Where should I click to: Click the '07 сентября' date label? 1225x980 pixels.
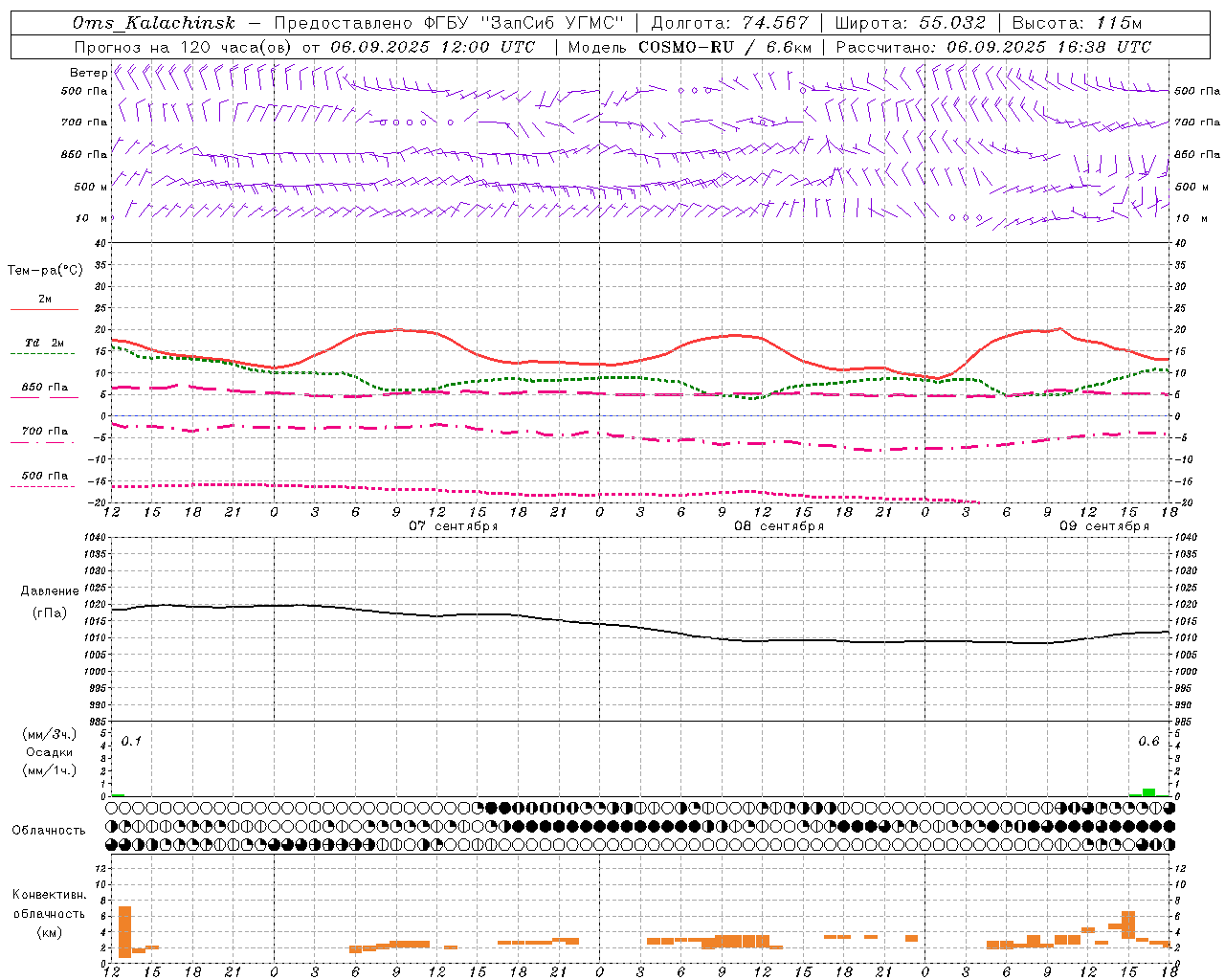(454, 526)
